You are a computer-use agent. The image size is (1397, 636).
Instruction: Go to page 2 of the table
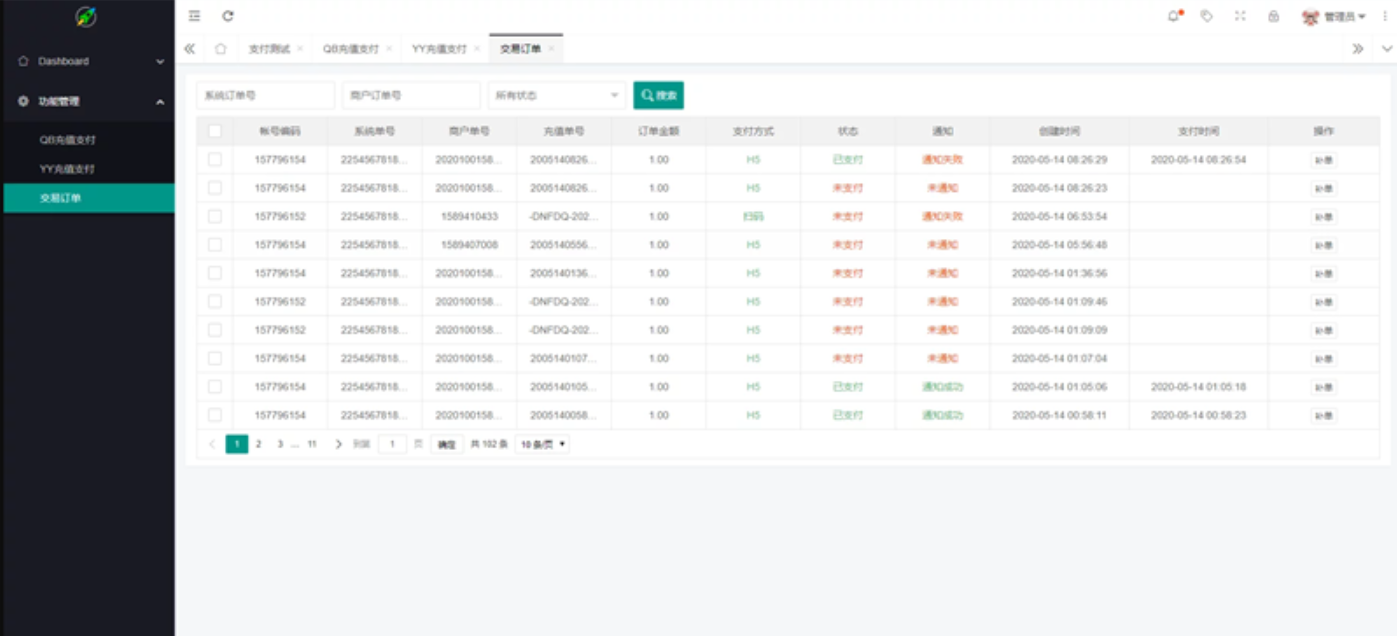259,444
